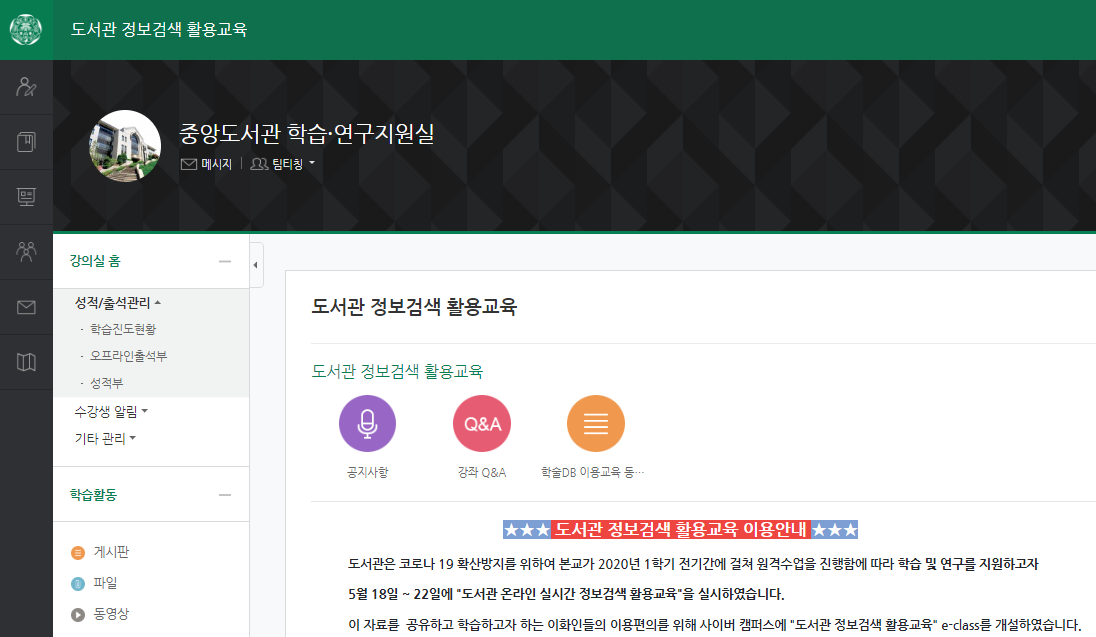The width and height of the screenshot is (1096, 637).
Task: Open the 강의실 홈 link
Action: click(x=95, y=261)
